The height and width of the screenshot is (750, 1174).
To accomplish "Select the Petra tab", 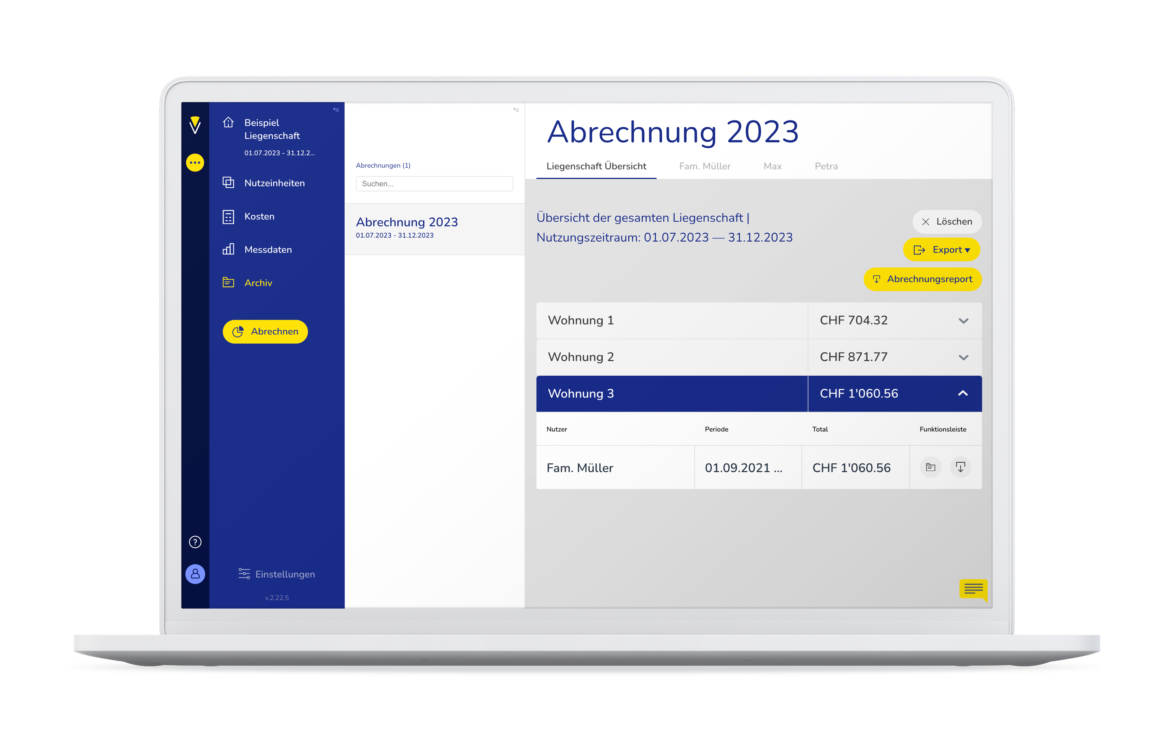I will pyautogui.click(x=826, y=166).
